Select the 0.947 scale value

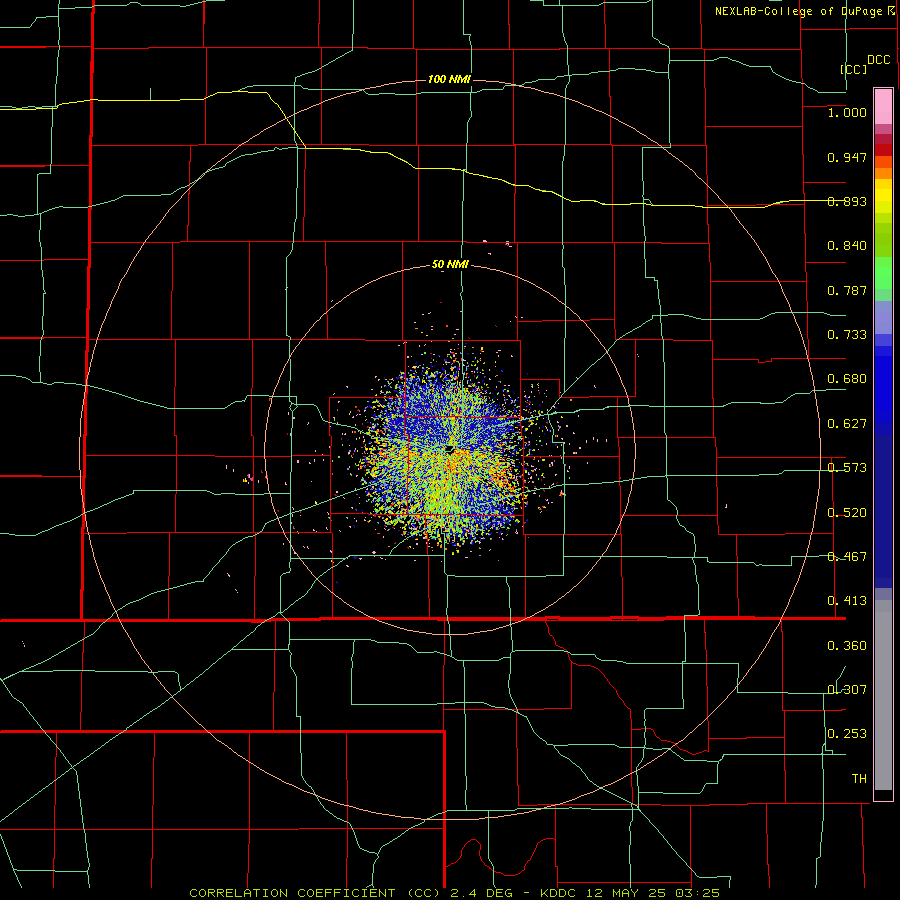pos(847,157)
